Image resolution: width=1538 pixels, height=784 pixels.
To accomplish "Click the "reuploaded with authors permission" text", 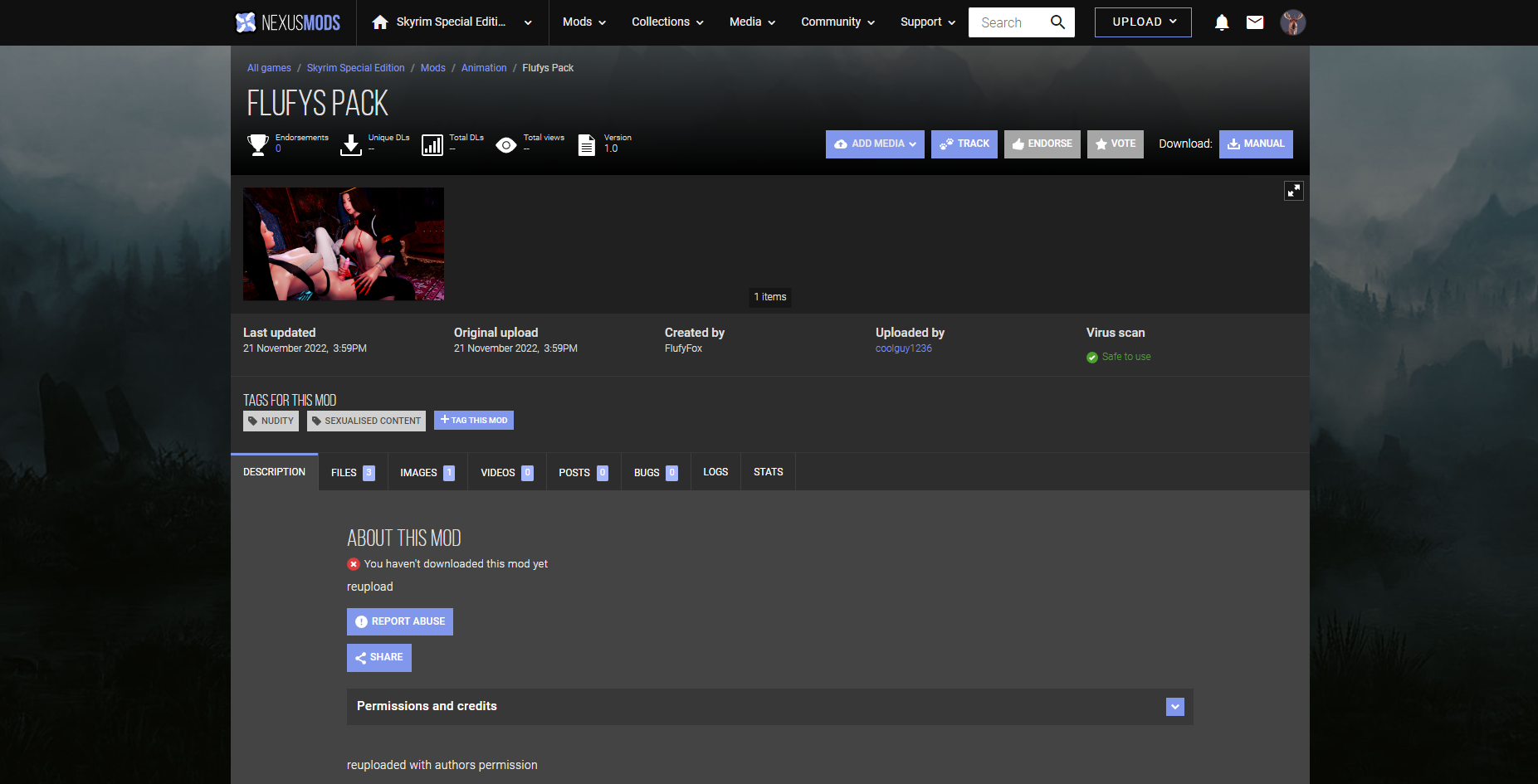I will [442, 765].
